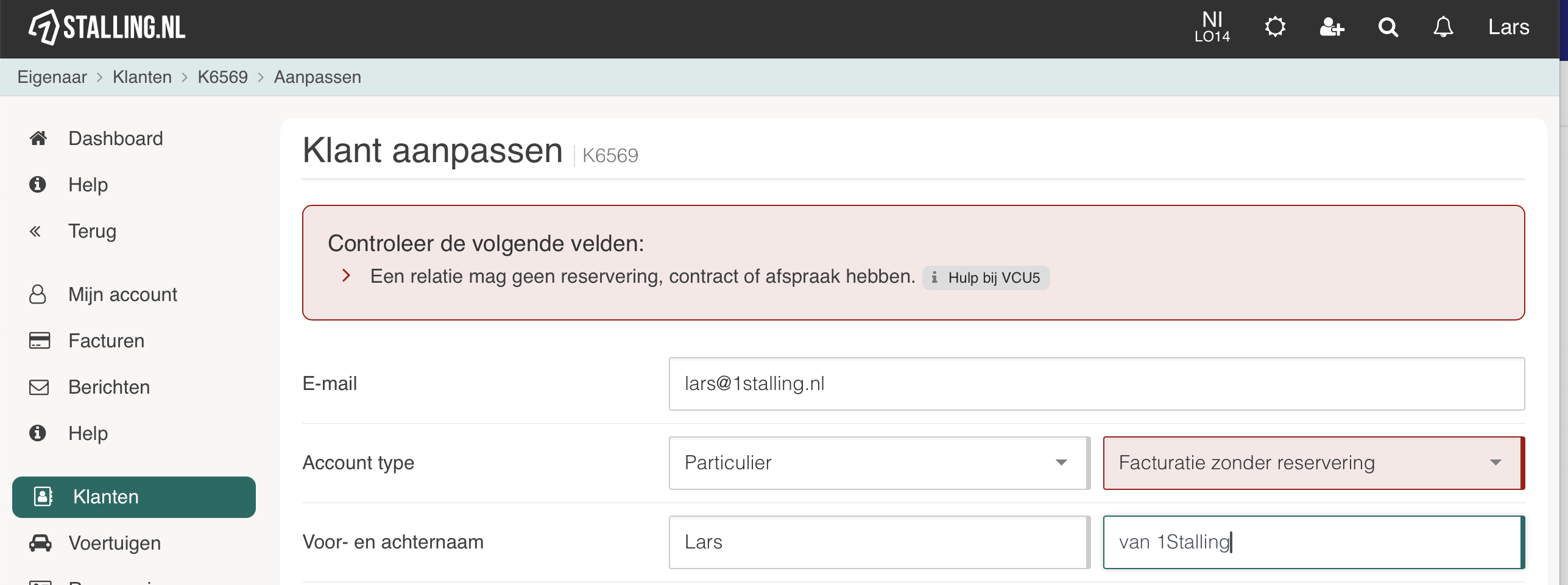Open the Facturatie zonder reservering dropdown
This screenshot has height=585, width=1568.
click(1313, 463)
